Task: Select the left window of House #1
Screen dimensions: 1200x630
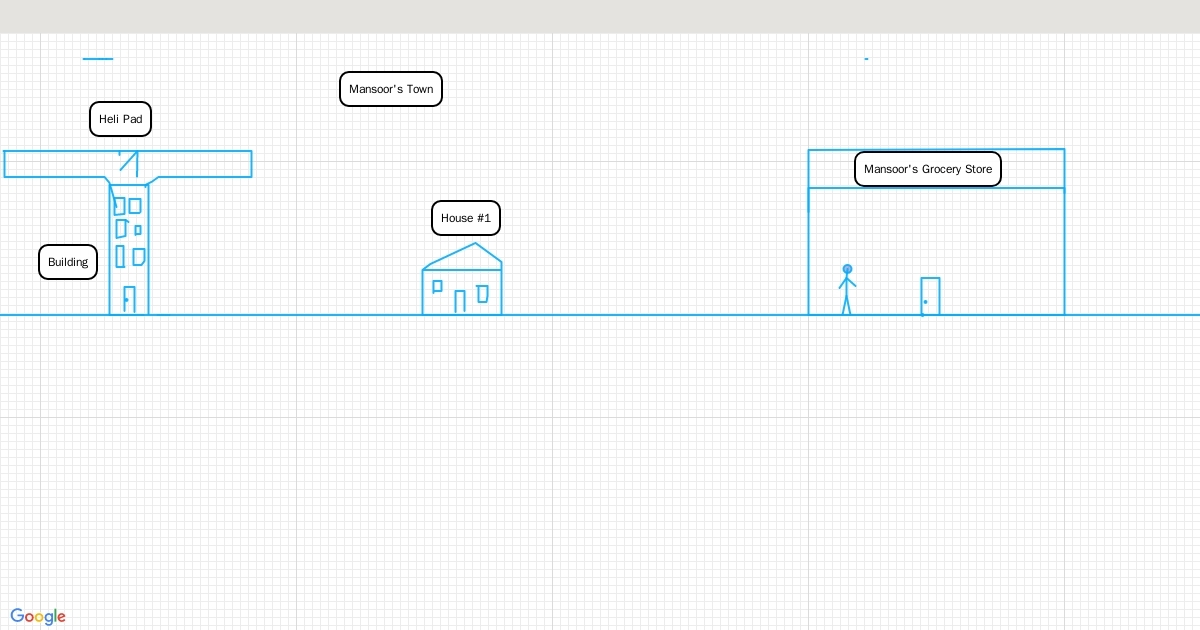Action: [437, 286]
